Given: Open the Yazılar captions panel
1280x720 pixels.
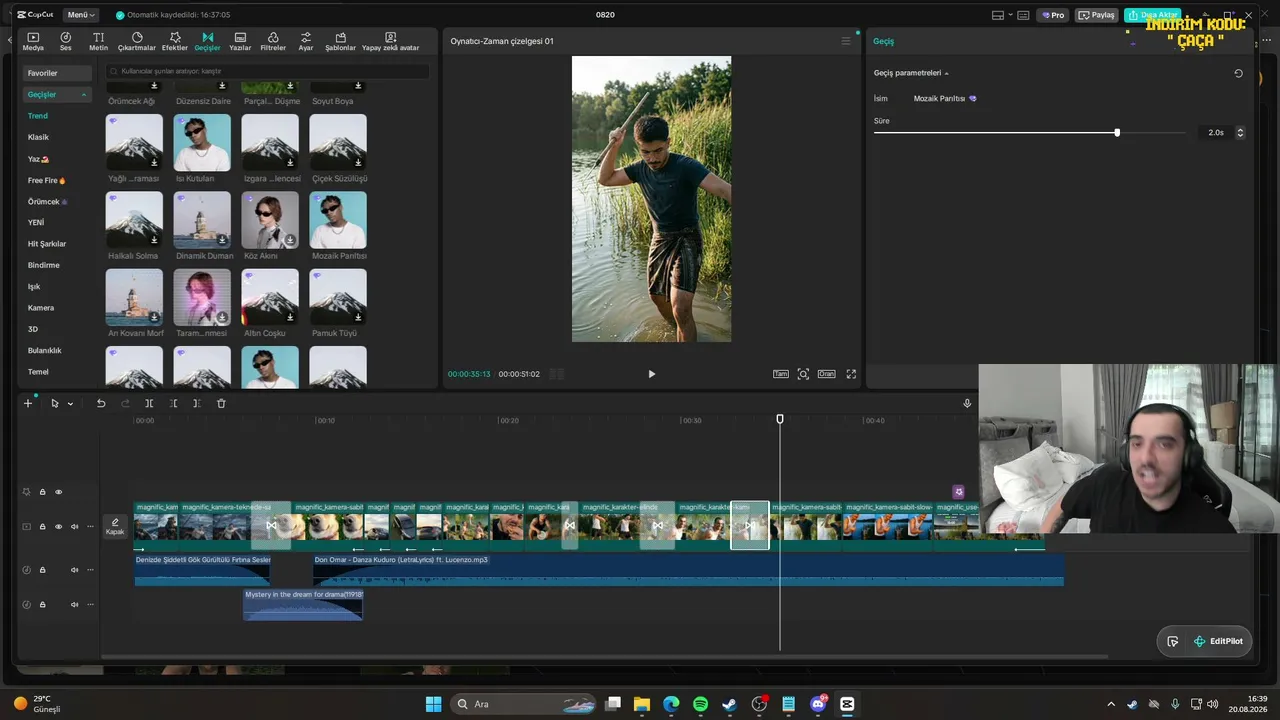Looking at the screenshot, I should tap(240, 41).
